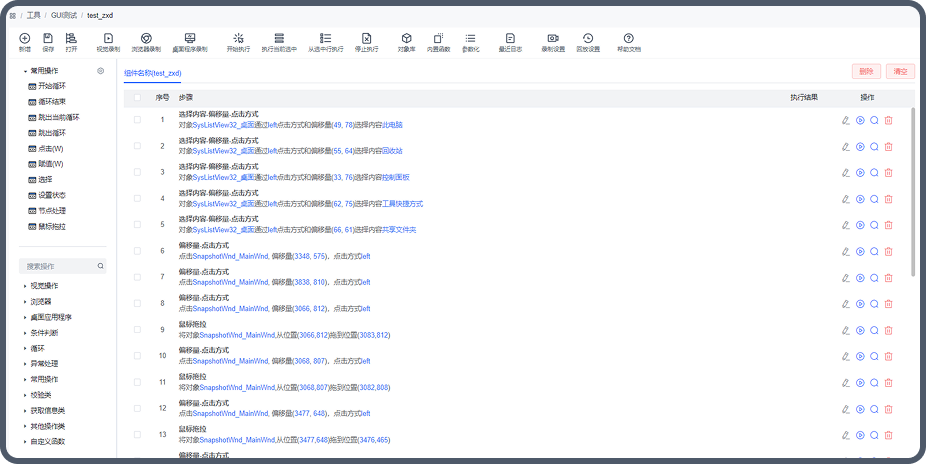Expand the 视觉操作 category
This screenshot has width=926, height=464.
point(44,286)
